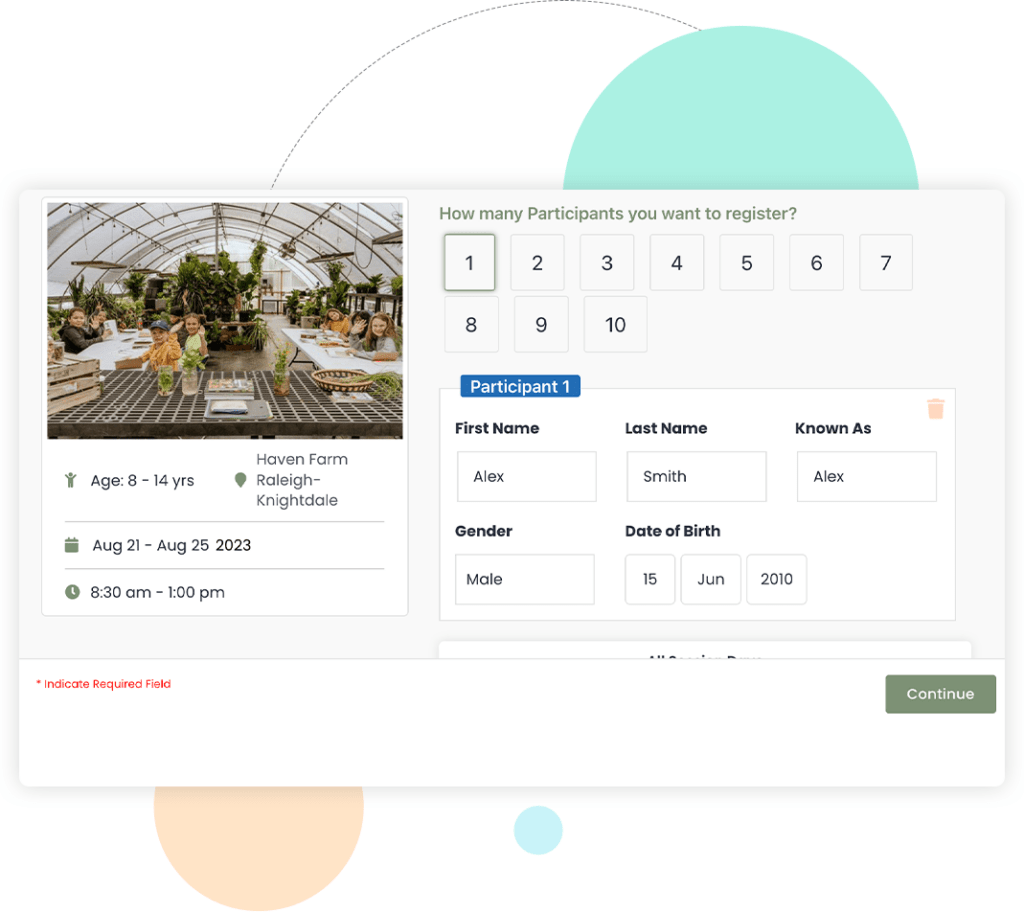Edit the Known As field
The image size is (1024, 912).
pos(866,476)
